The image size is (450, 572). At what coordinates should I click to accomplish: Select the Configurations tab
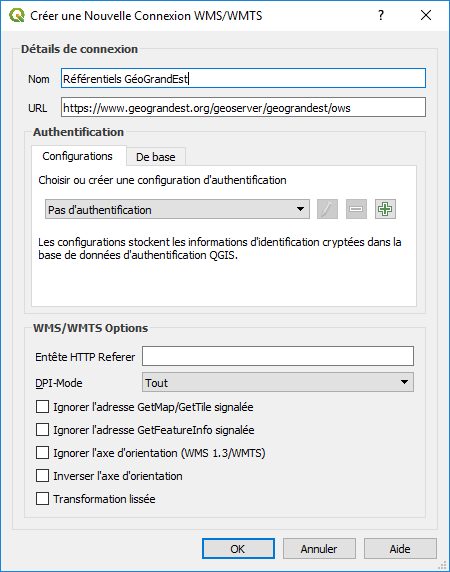tap(78, 156)
